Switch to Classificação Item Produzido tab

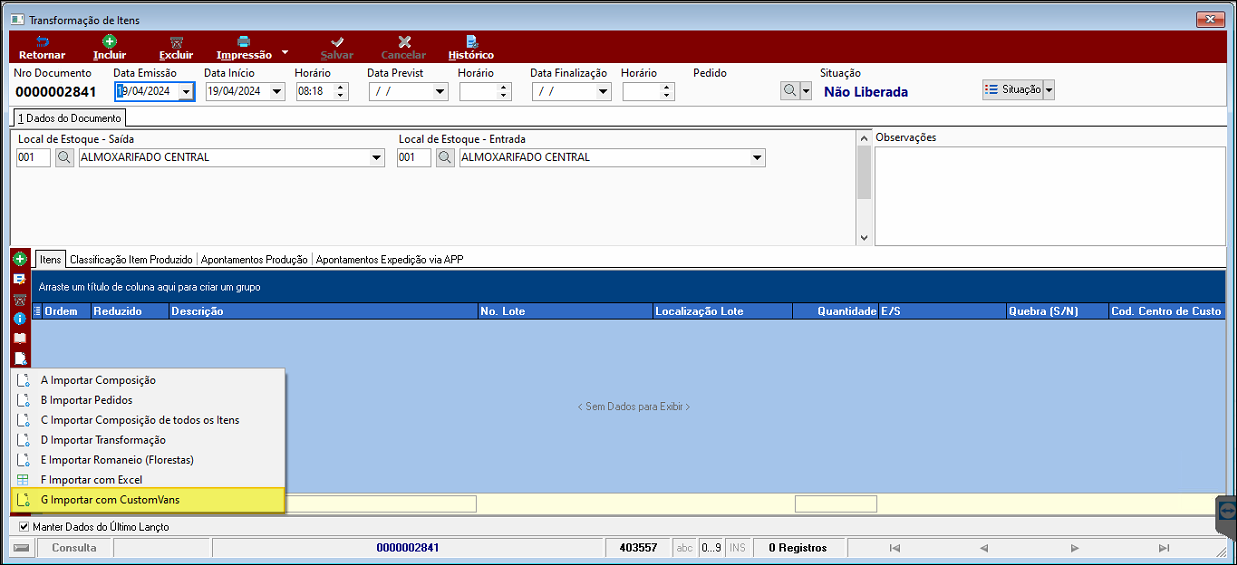coord(131,259)
